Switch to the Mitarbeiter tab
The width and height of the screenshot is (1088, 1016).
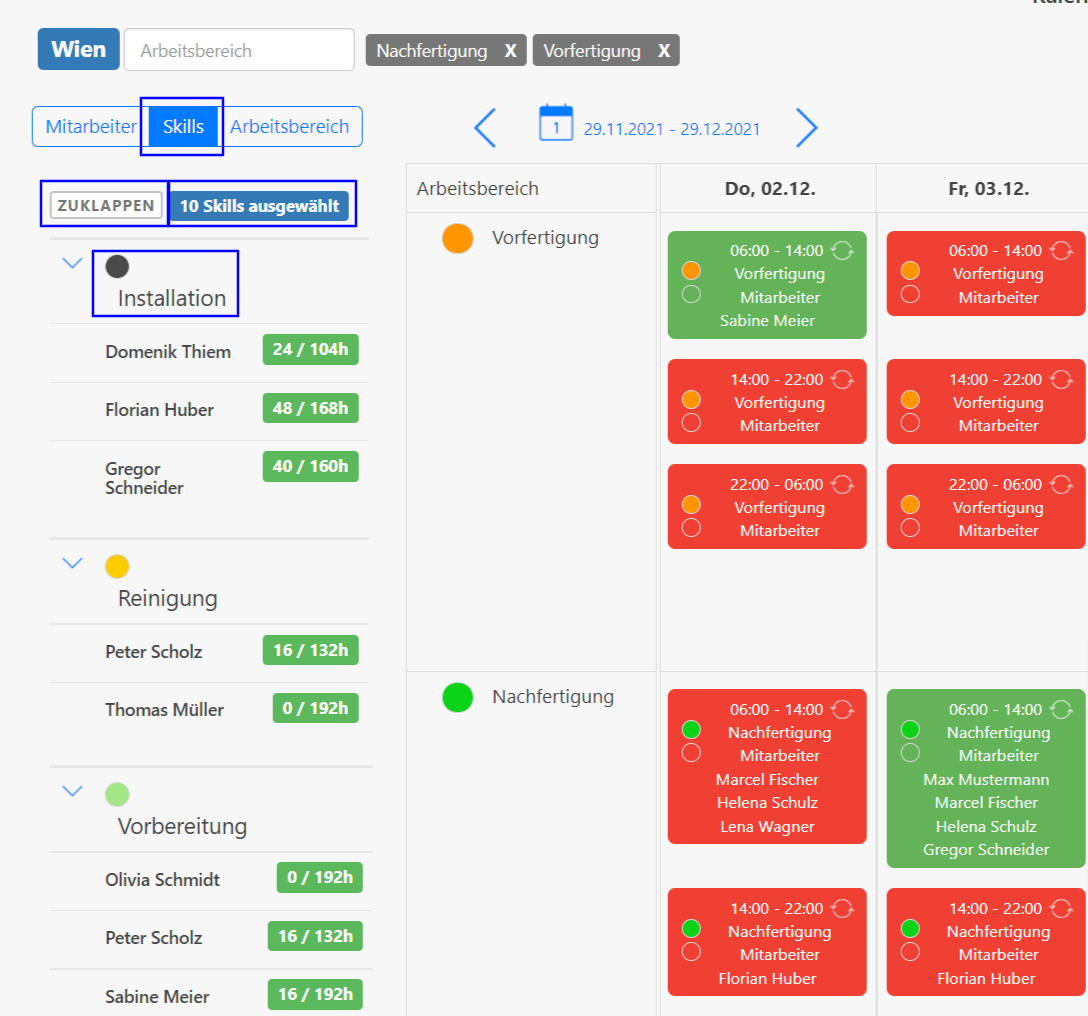pyautogui.click(x=91, y=127)
